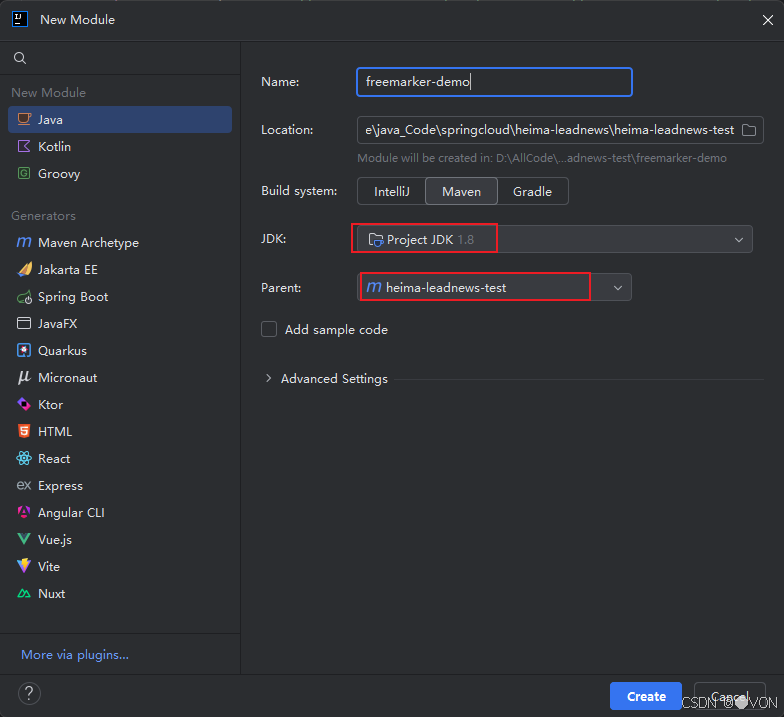Choose the Groovy language icon

pyautogui.click(x=24, y=174)
